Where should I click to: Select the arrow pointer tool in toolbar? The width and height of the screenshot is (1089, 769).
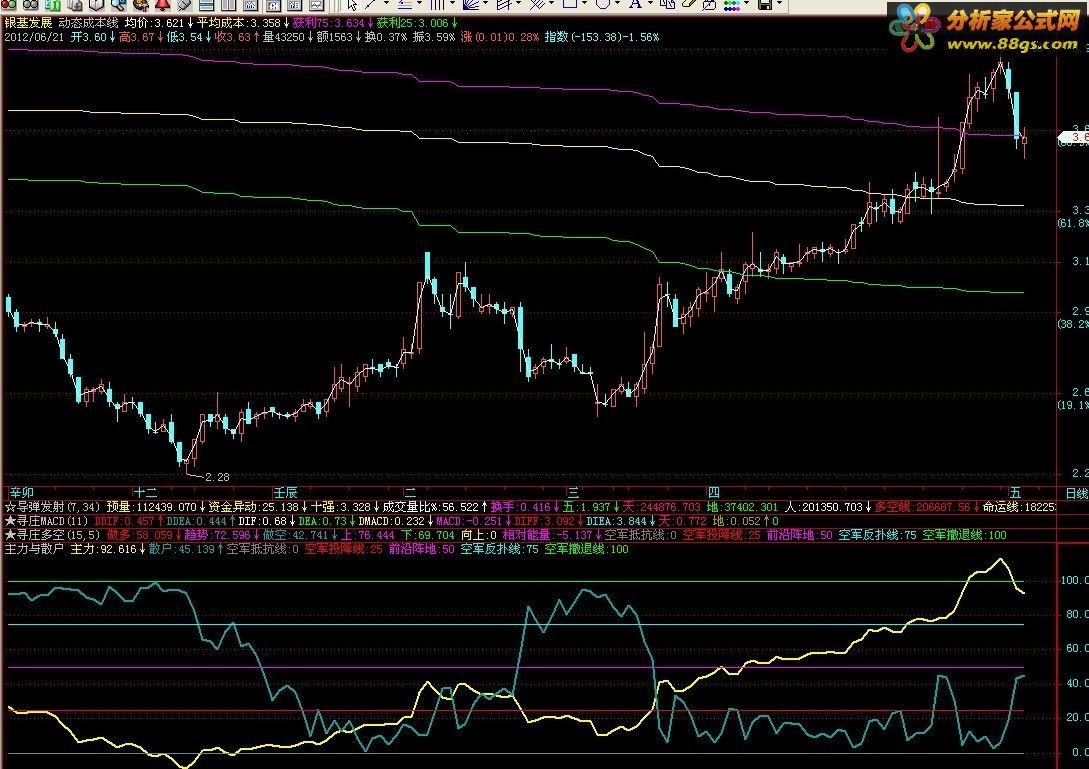coord(352,4)
